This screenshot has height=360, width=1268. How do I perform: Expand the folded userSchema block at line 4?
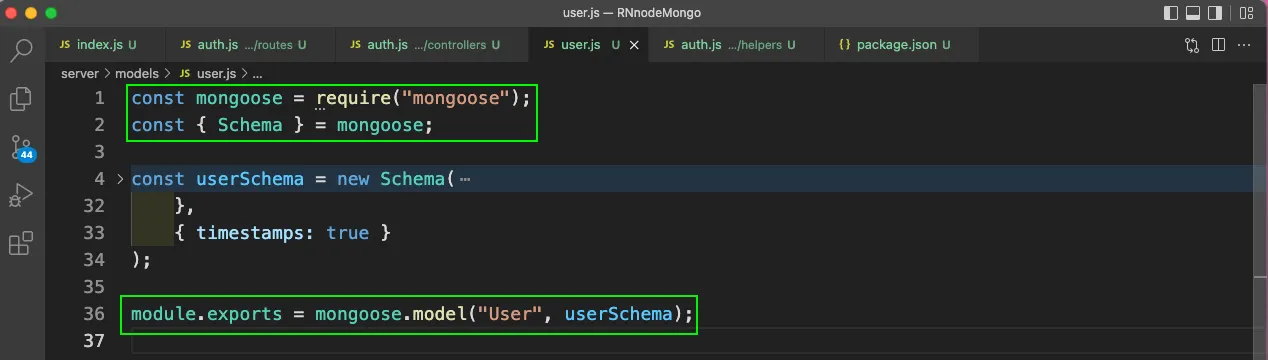(121, 179)
